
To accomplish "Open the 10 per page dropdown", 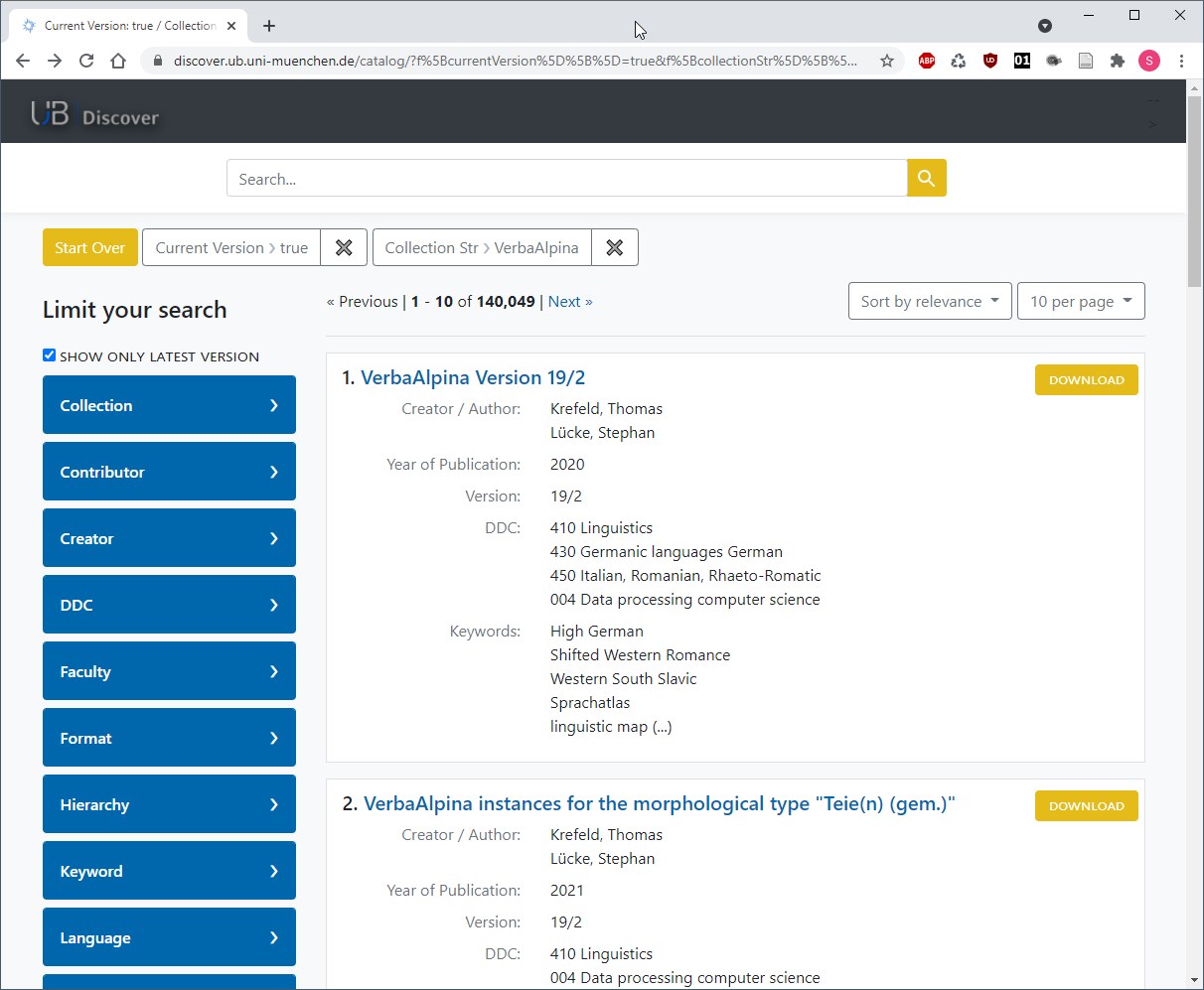I will coord(1081,302).
